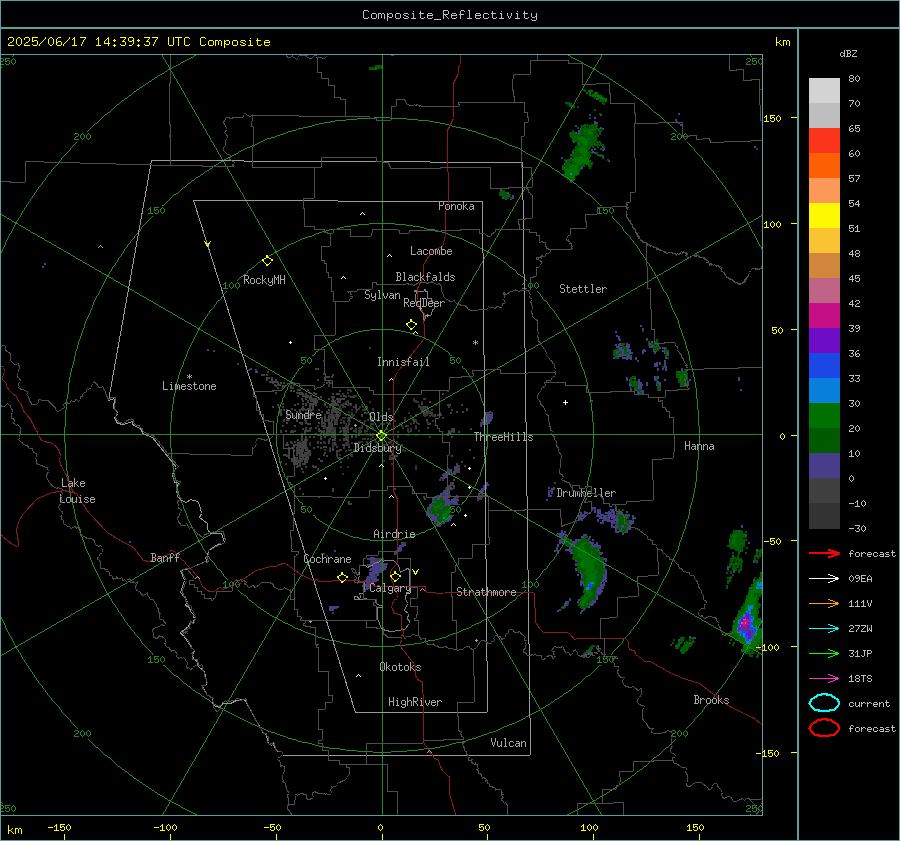Click the large green echo southeast of Drumheller

[587, 571]
